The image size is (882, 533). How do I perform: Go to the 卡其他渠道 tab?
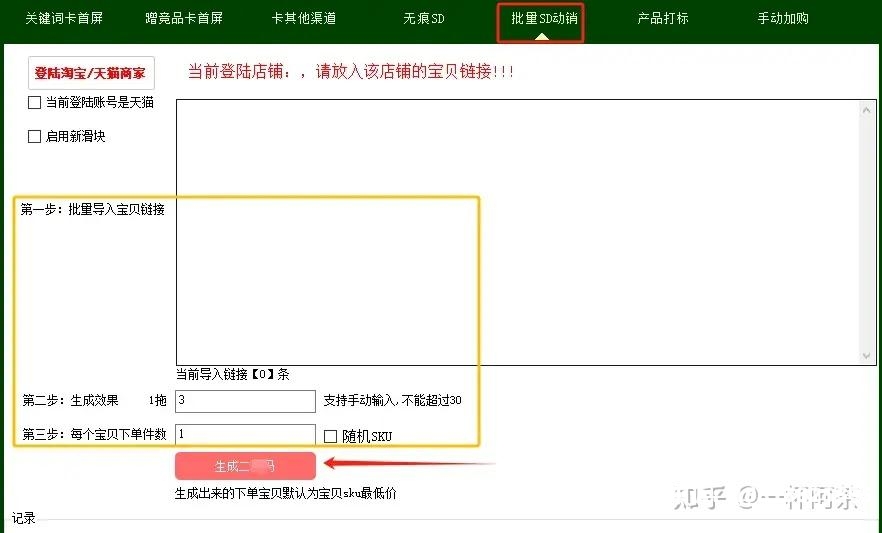click(x=303, y=18)
